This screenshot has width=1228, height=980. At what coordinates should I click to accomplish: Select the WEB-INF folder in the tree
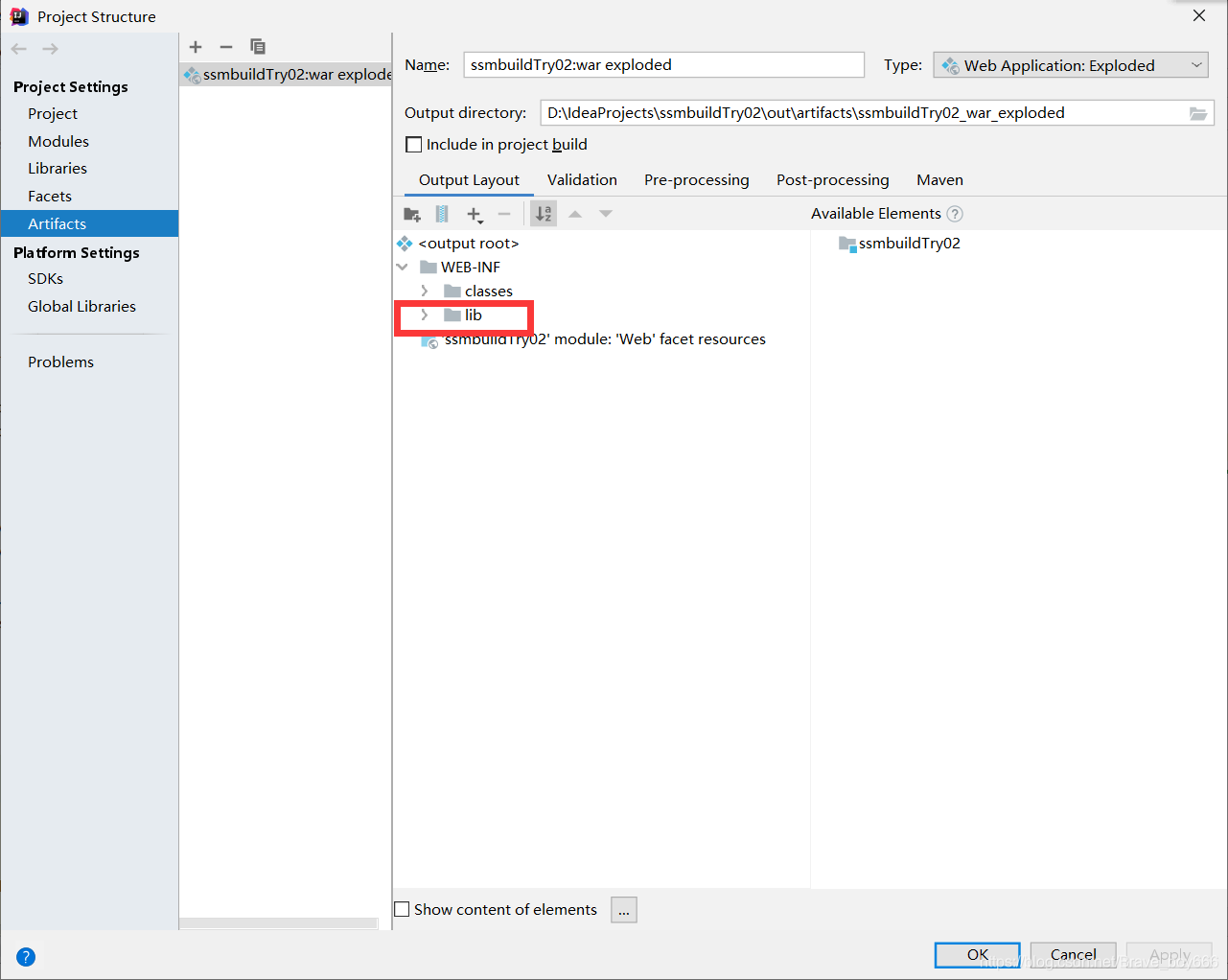point(471,268)
